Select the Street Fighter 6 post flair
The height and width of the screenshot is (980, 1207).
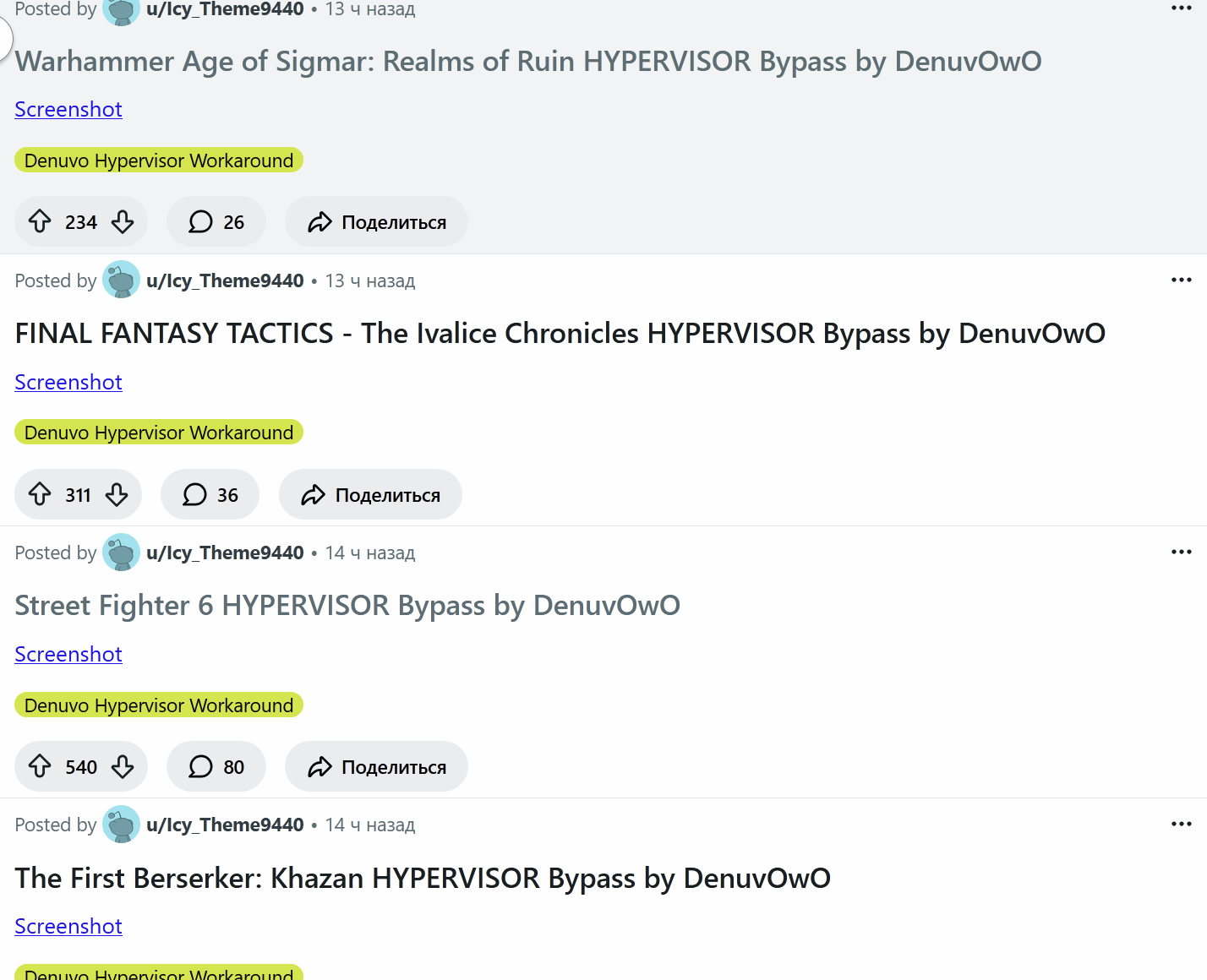click(x=159, y=705)
